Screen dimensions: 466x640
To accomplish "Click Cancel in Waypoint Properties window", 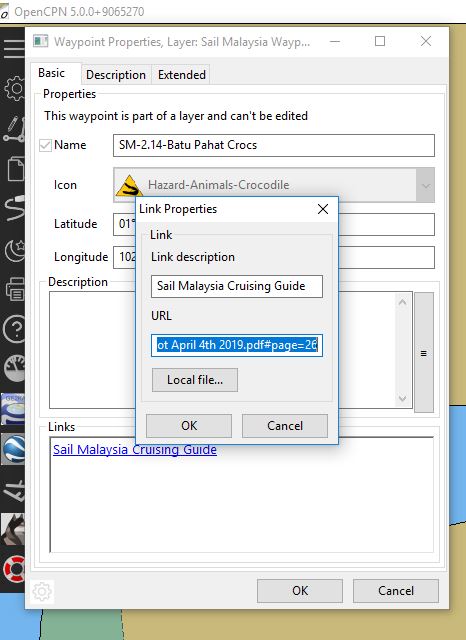I will [x=396, y=591].
